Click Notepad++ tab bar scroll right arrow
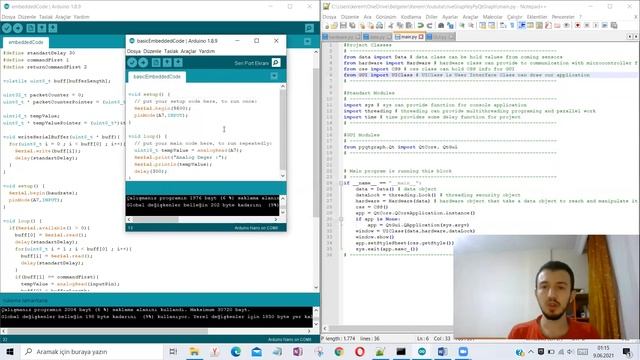Image resolution: width=640 pixels, height=360 pixels. tap(636, 37)
